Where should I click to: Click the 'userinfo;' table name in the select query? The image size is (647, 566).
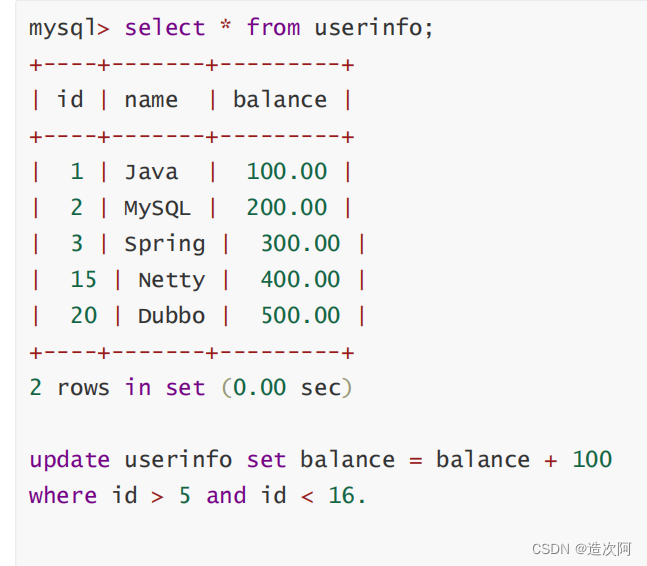pyautogui.click(x=374, y=27)
